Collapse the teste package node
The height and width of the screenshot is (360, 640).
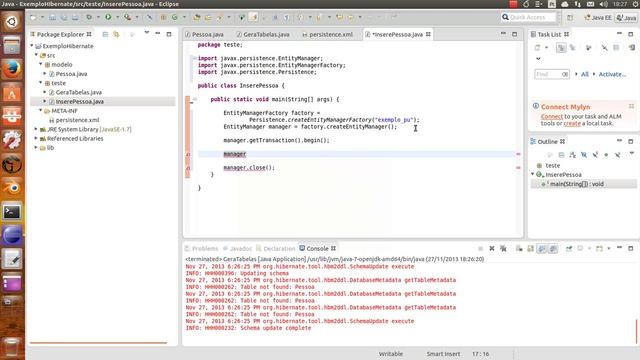41,82
